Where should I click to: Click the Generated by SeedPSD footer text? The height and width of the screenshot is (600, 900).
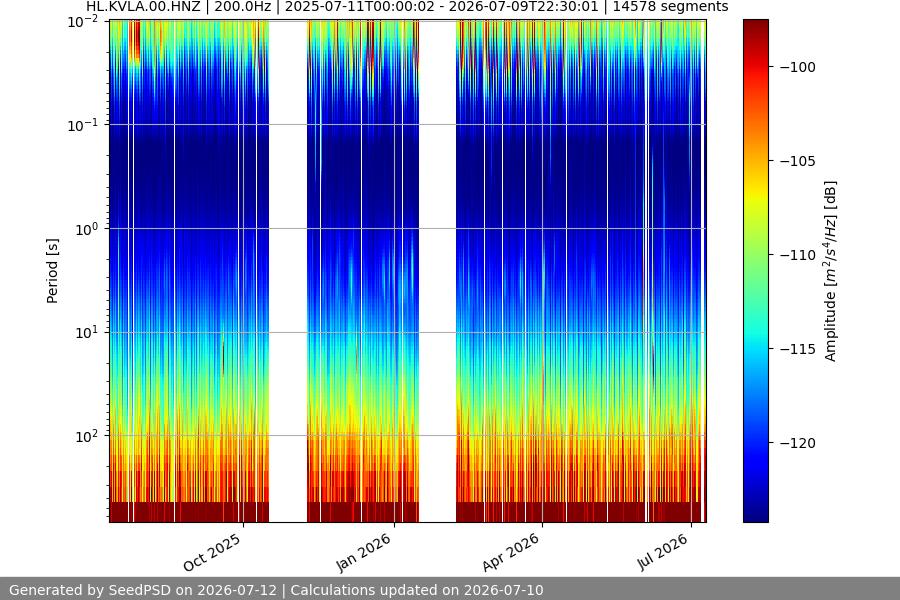click(143, 590)
